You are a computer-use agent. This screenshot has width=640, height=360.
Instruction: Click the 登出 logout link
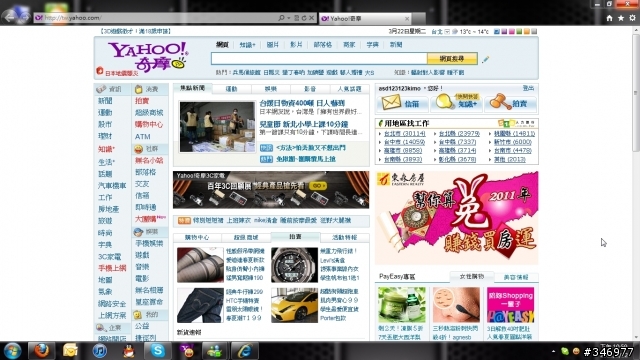pyautogui.click(x=528, y=88)
